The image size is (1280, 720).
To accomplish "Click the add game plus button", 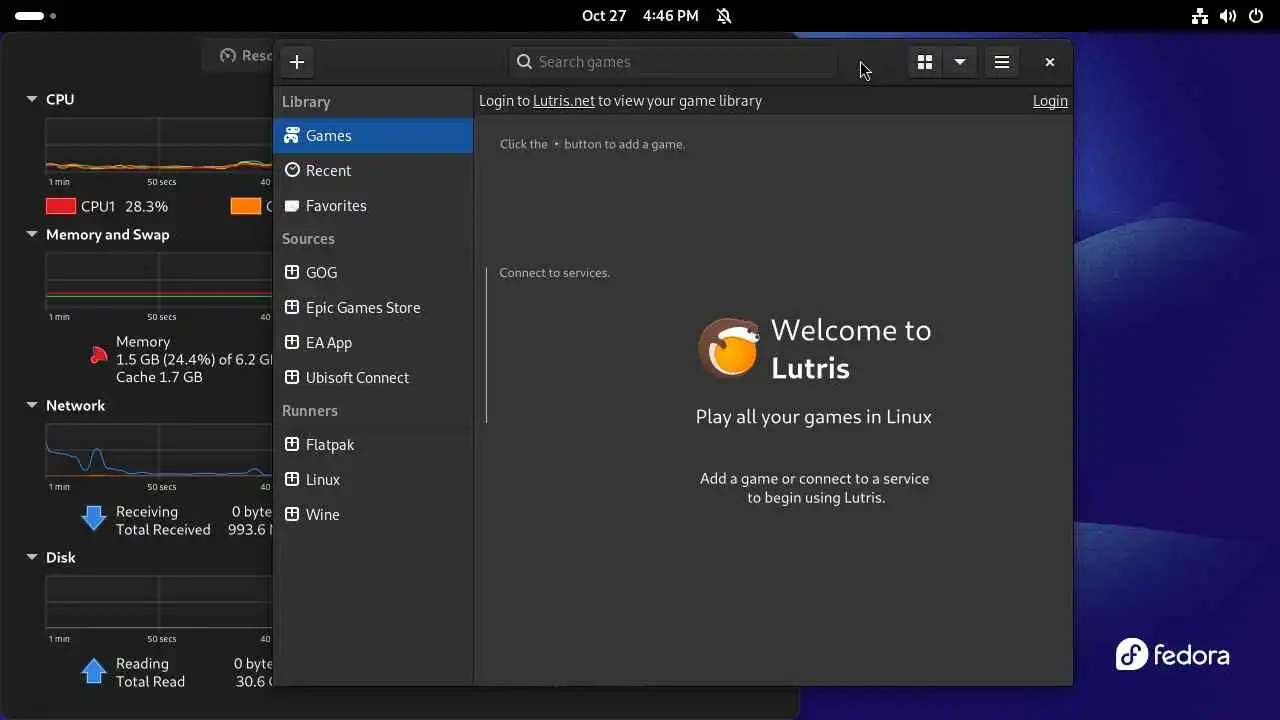I will pyautogui.click(x=297, y=62).
